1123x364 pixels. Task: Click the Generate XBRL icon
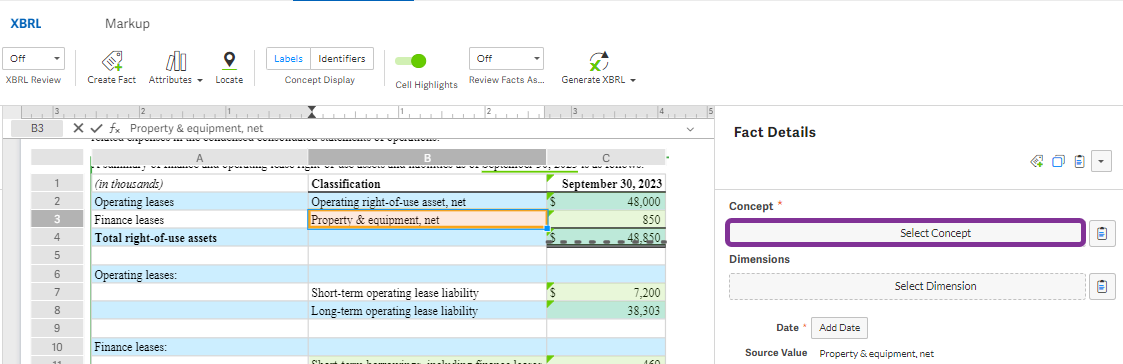(x=598, y=61)
